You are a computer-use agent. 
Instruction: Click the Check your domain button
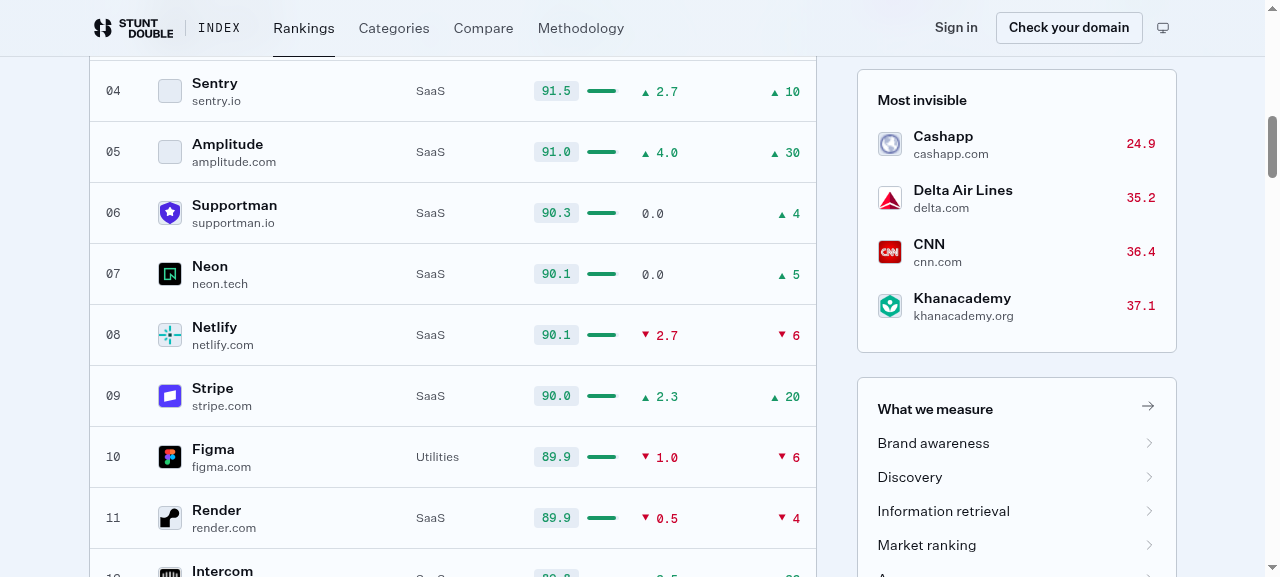(1069, 28)
